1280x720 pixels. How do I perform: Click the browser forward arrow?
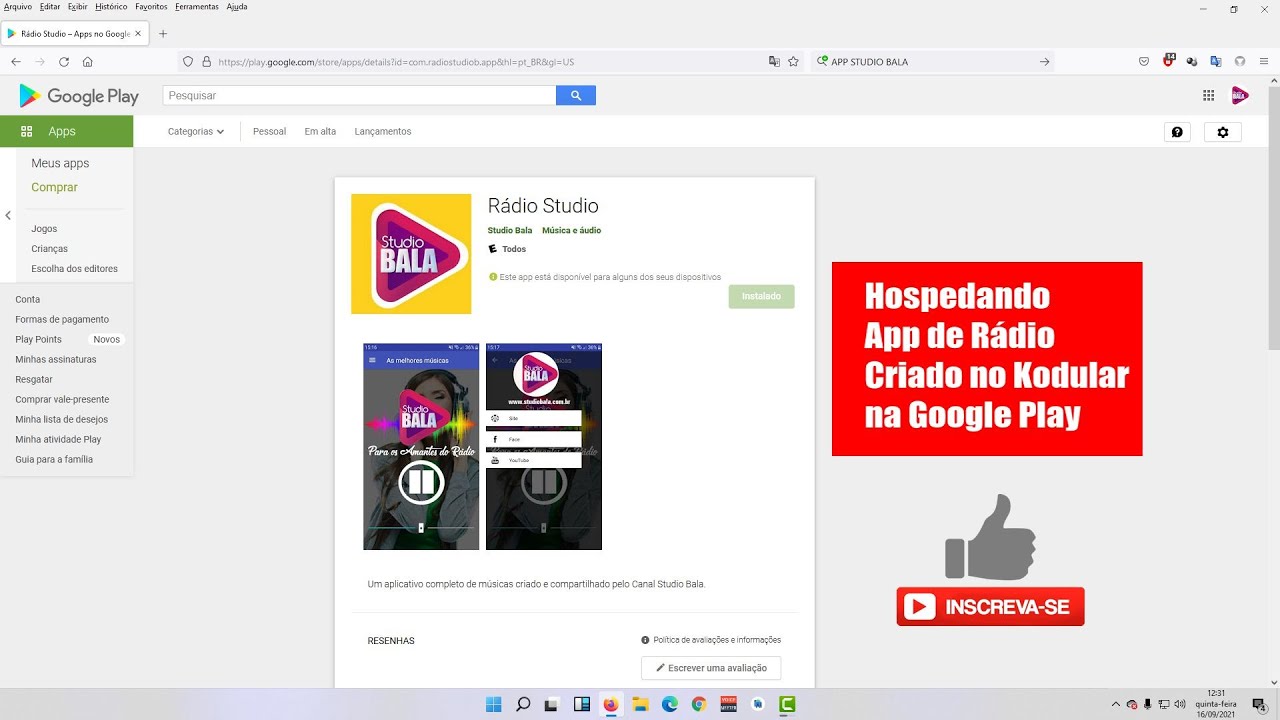40,62
